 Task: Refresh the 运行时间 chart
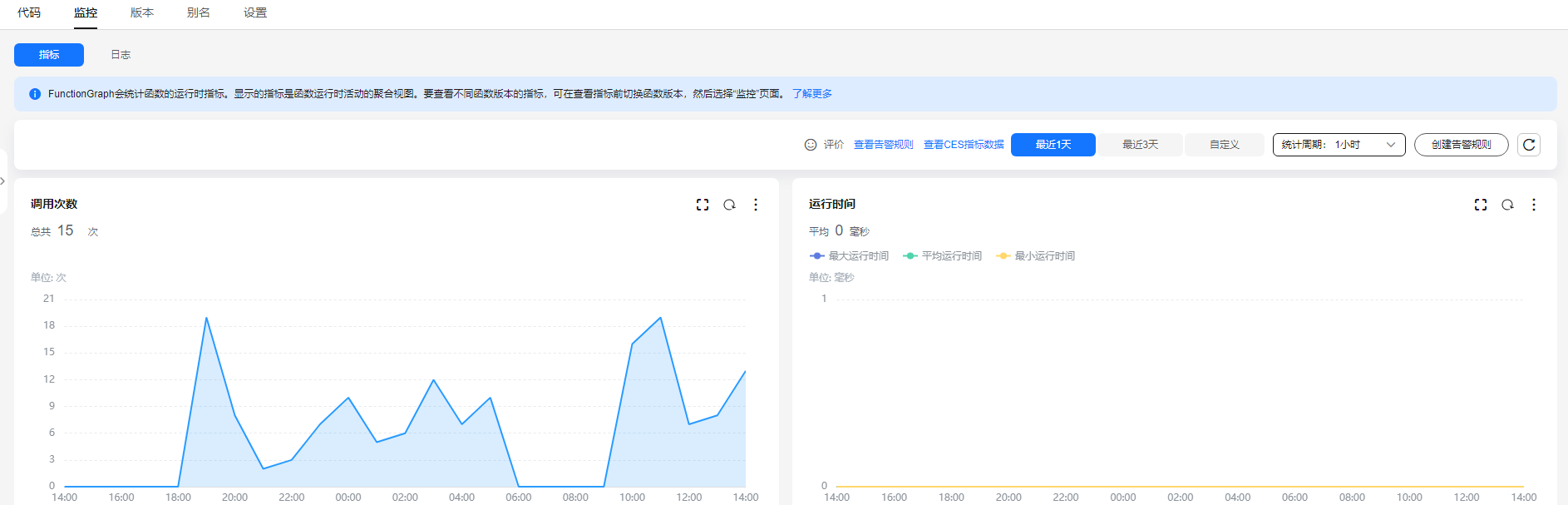click(x=1507, y=205)
